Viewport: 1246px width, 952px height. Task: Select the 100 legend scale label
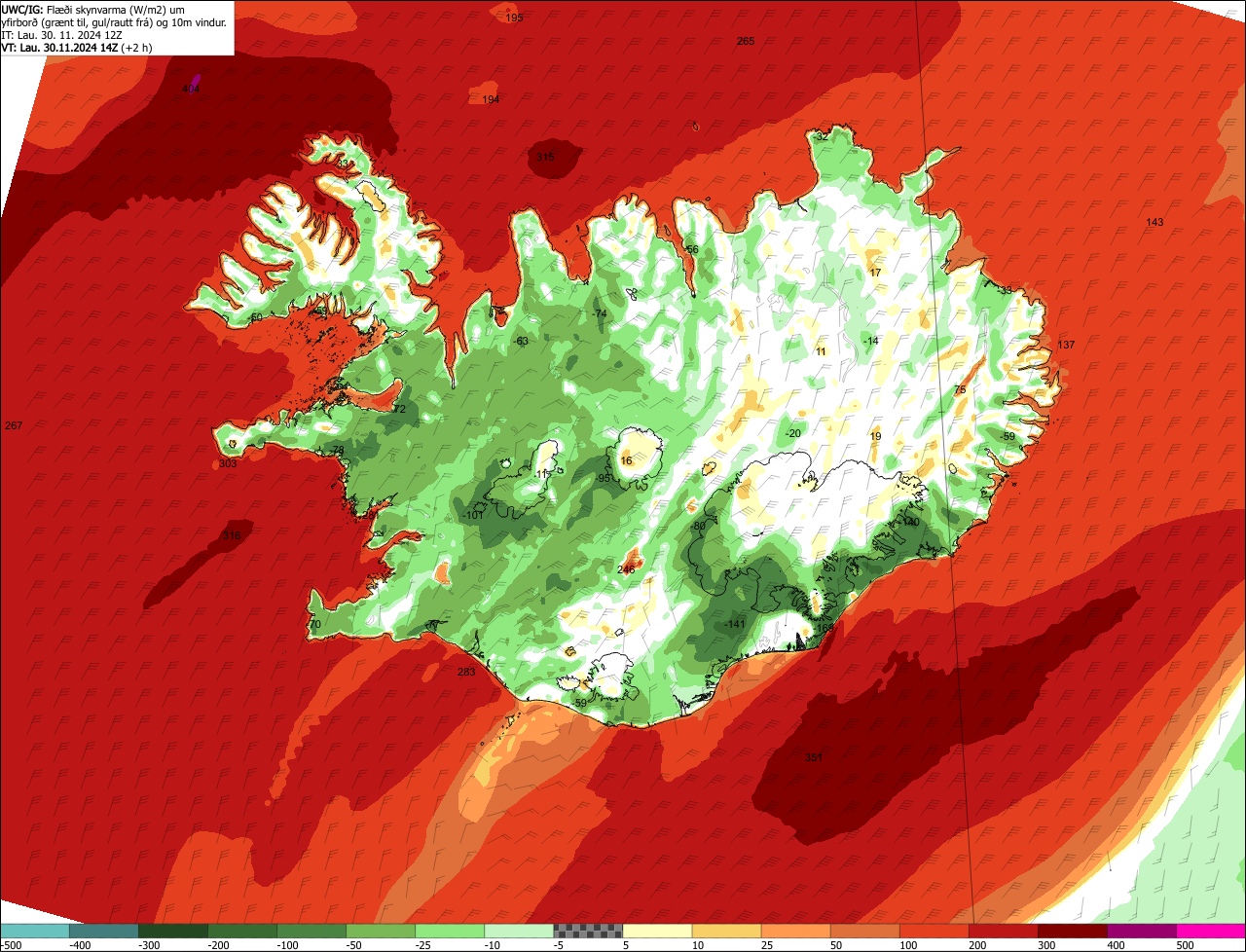[909, 945]
